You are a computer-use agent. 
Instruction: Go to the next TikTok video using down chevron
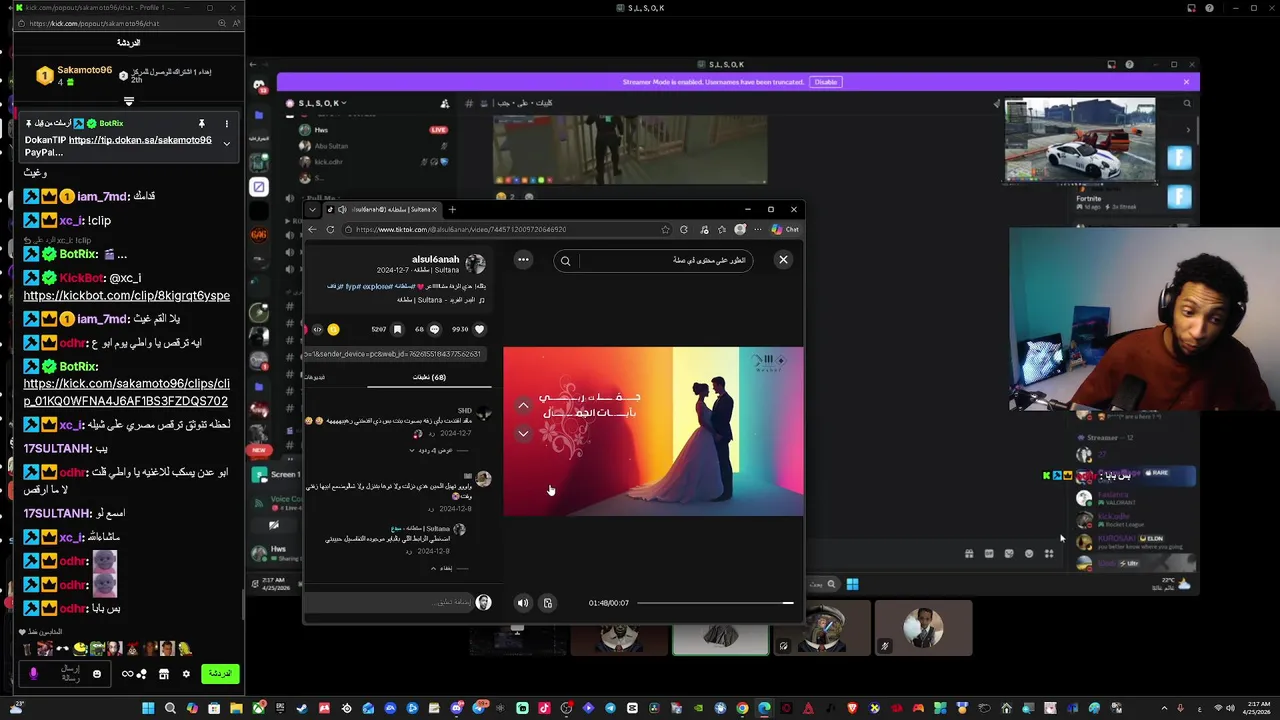click(x=523, y=433)
